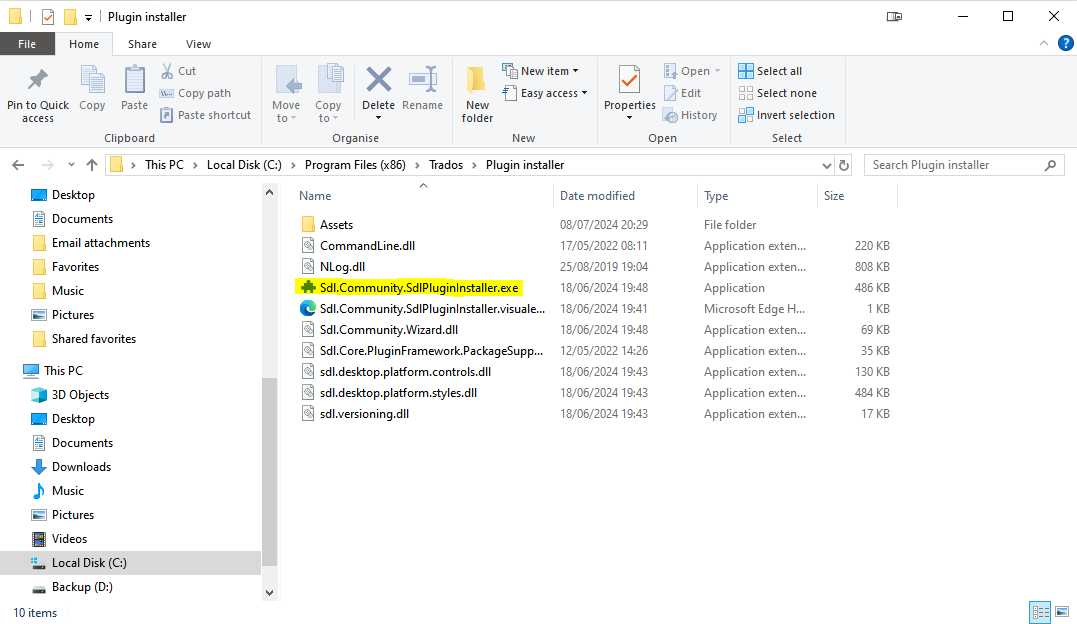Click the Cut scissors command
Screen dimensions: 1077x624
(x=179, y=71)
